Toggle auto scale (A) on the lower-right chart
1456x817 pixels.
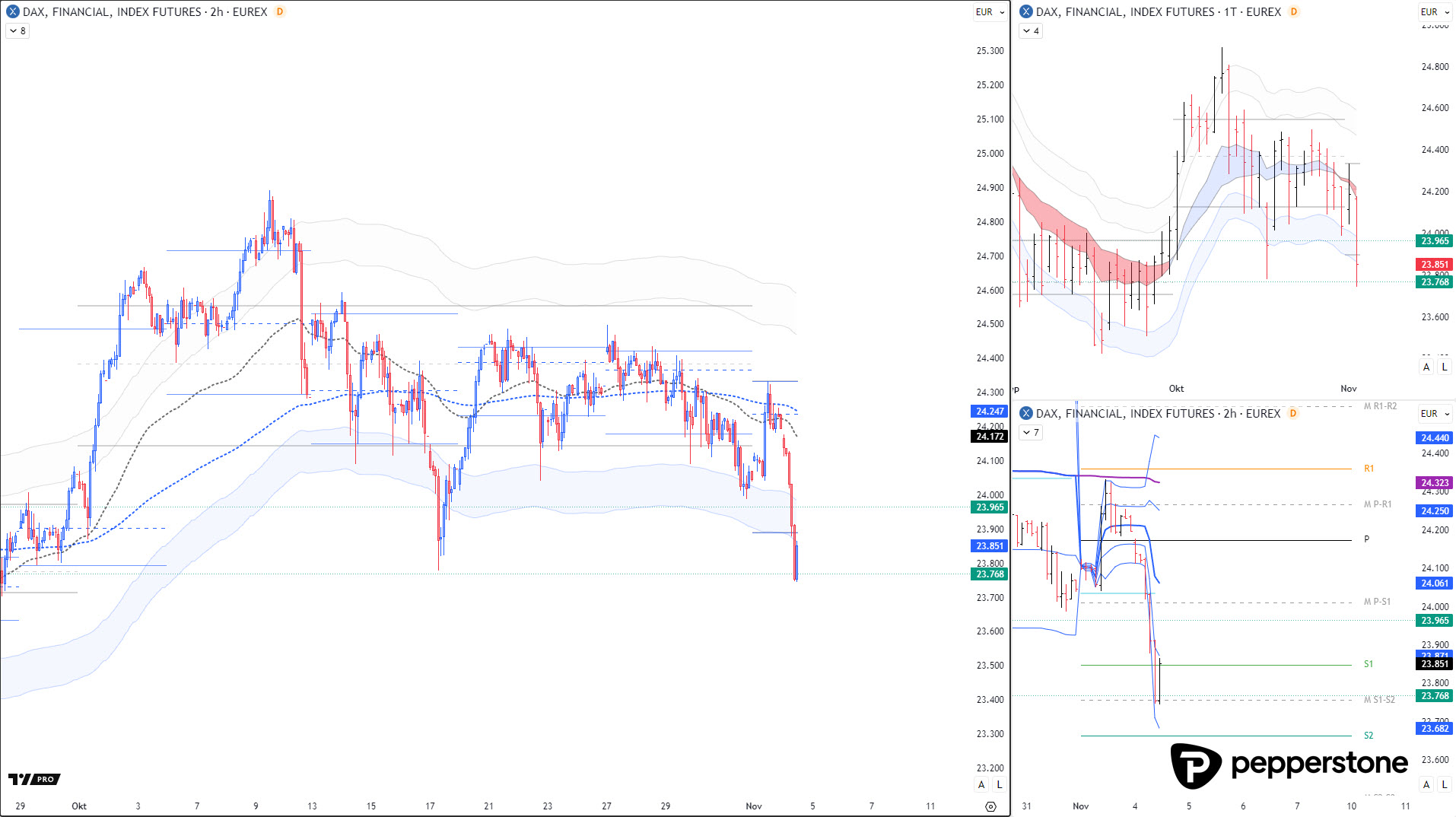tap(1426, 785)
